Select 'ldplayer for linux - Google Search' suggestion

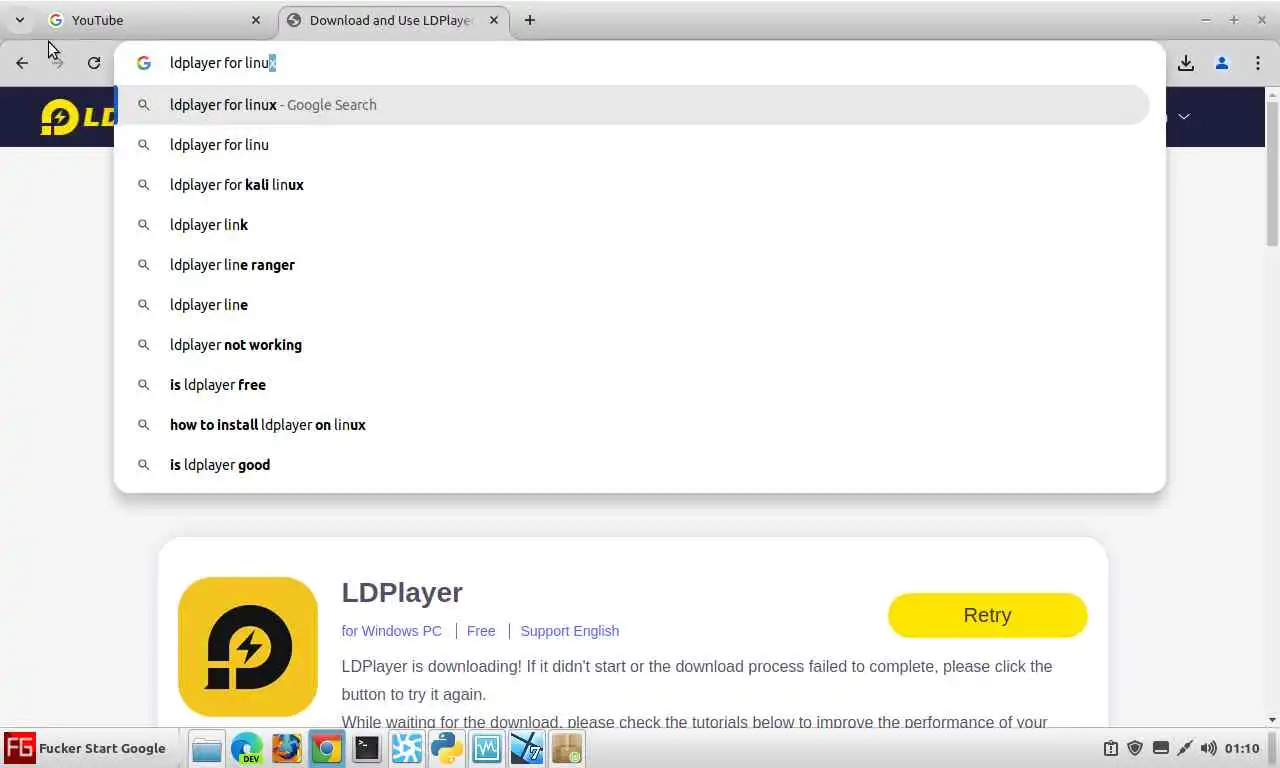(x=633, y=105)
